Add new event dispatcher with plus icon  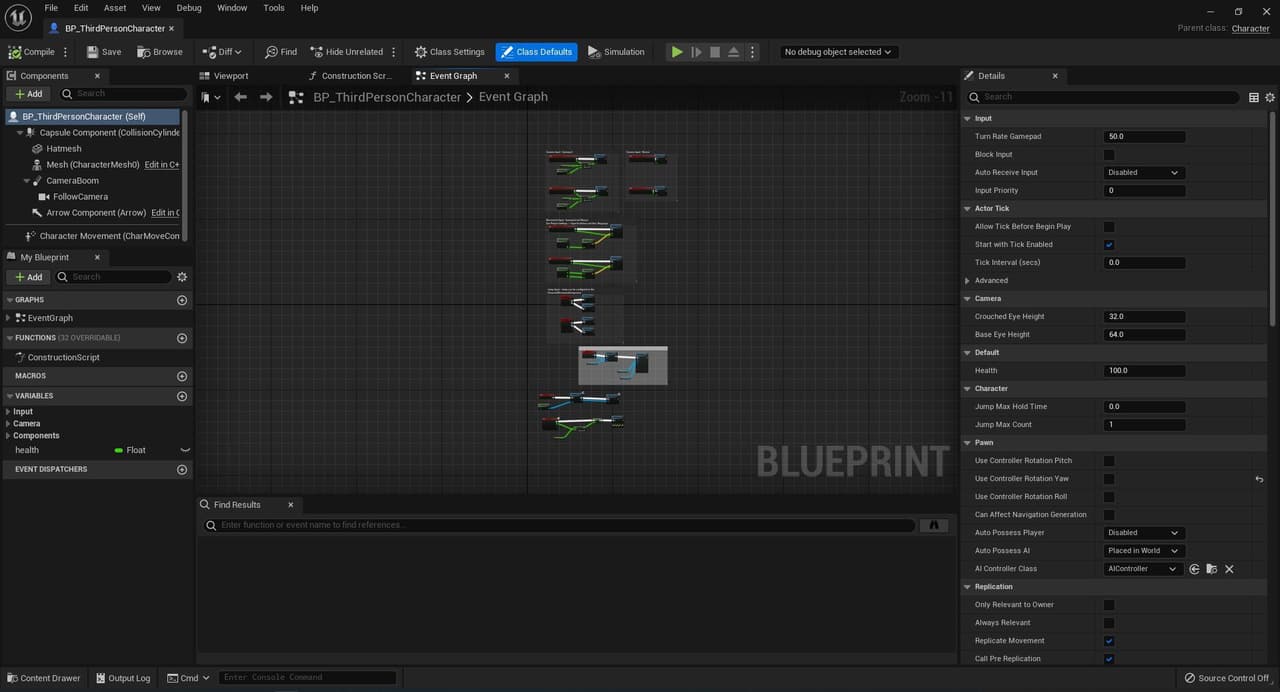[x=182, y=470]
